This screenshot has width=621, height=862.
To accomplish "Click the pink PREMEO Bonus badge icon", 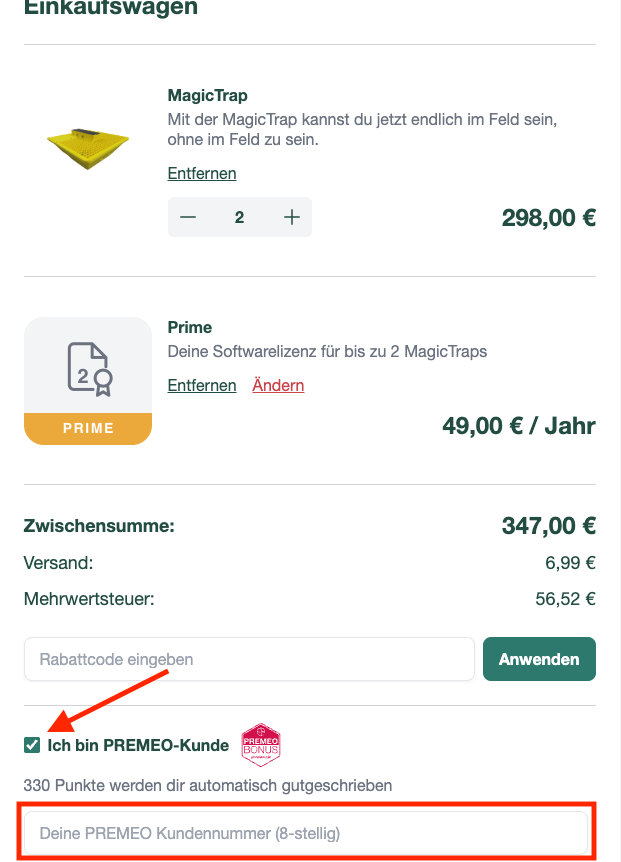I will click(x=262, y=745).
